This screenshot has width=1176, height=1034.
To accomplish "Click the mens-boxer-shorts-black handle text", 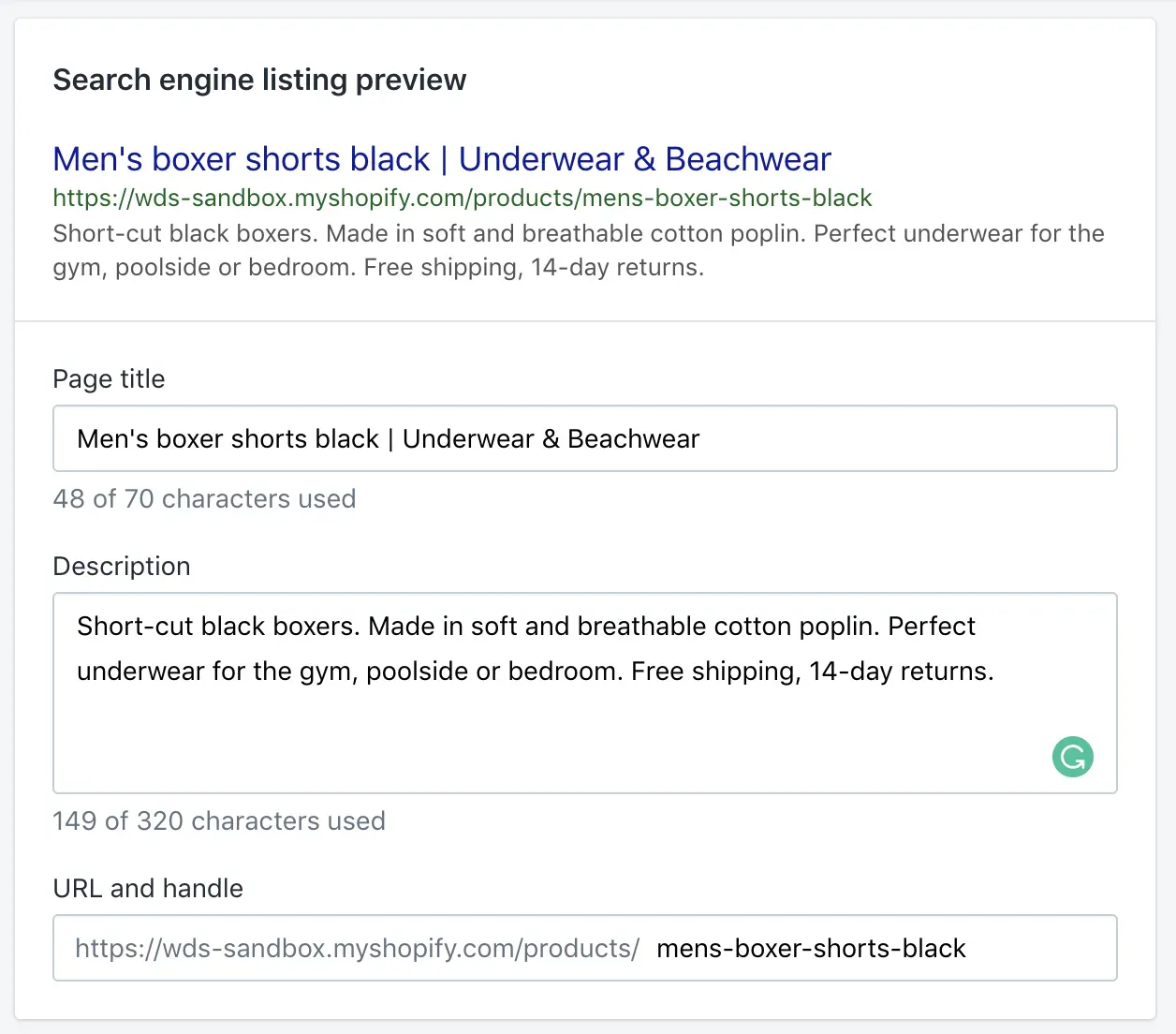I will 810,949.
